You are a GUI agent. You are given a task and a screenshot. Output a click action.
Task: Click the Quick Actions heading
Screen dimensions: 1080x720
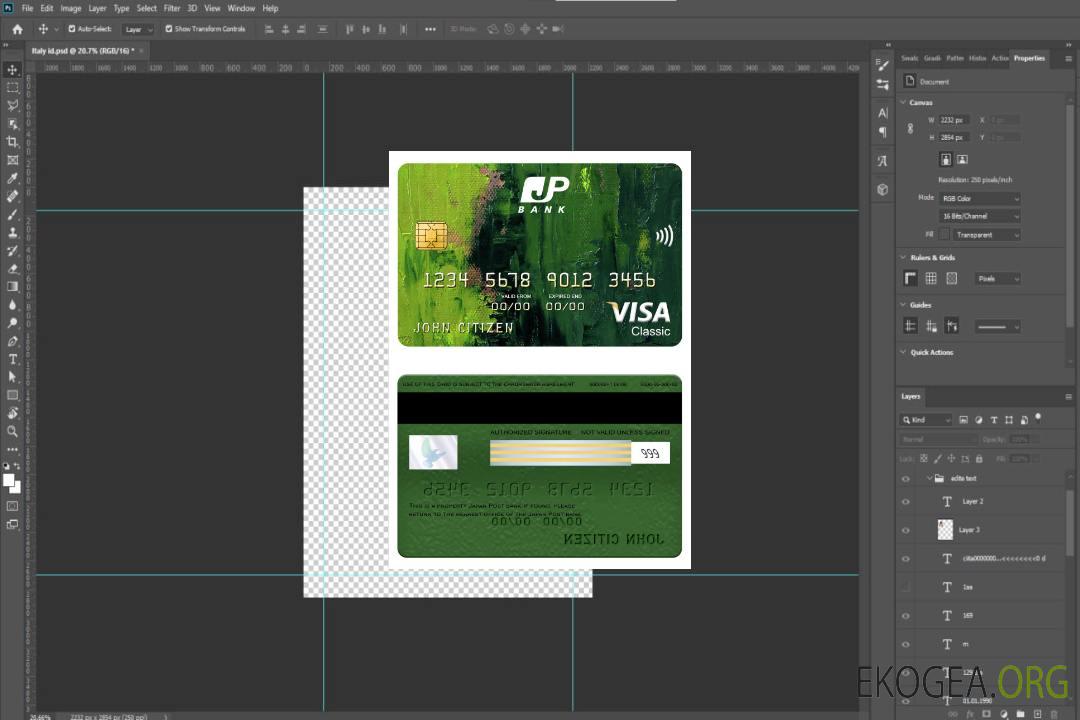click(x=932, y=353)
